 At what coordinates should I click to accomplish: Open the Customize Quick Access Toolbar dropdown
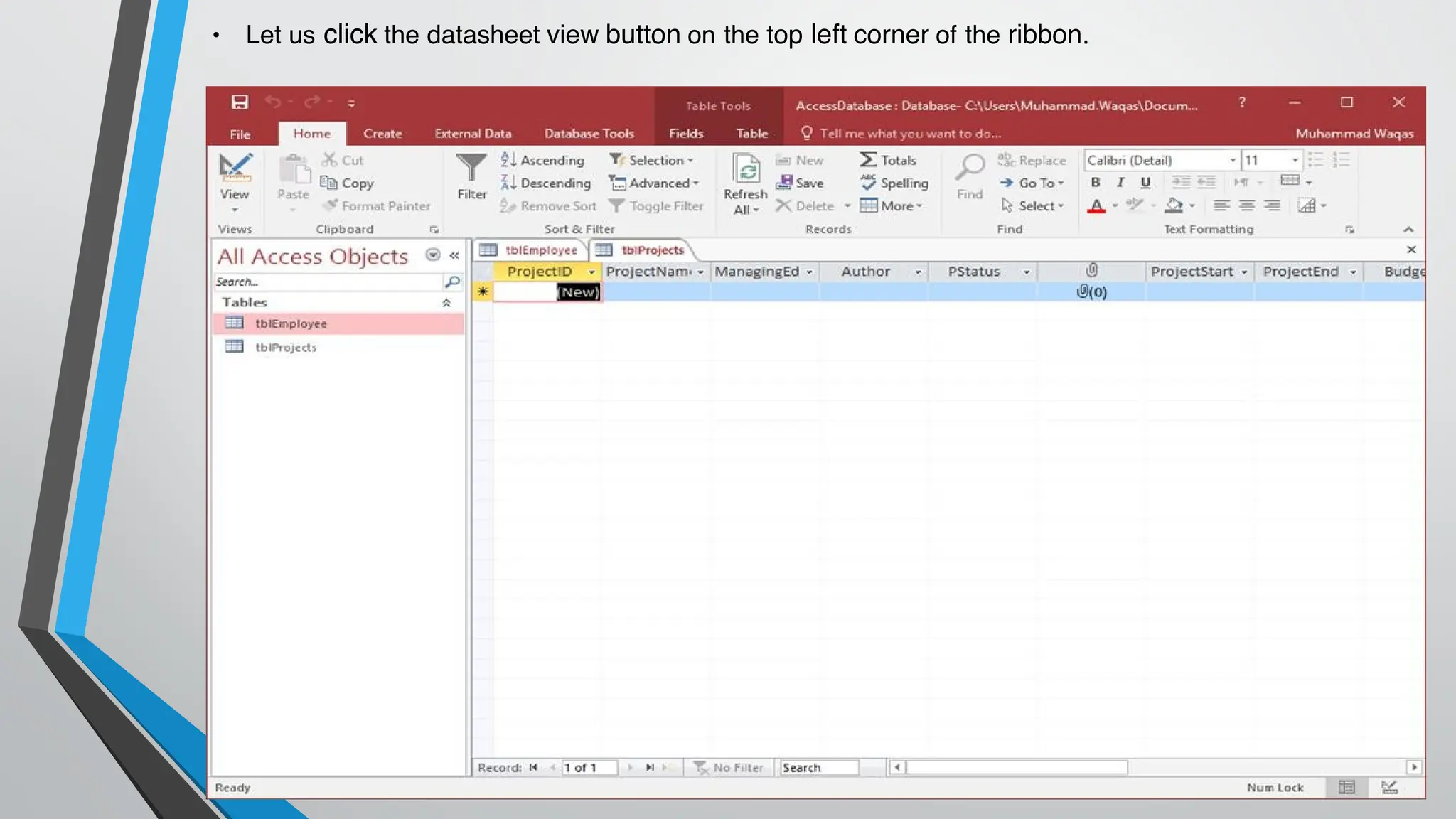[351, 104]
